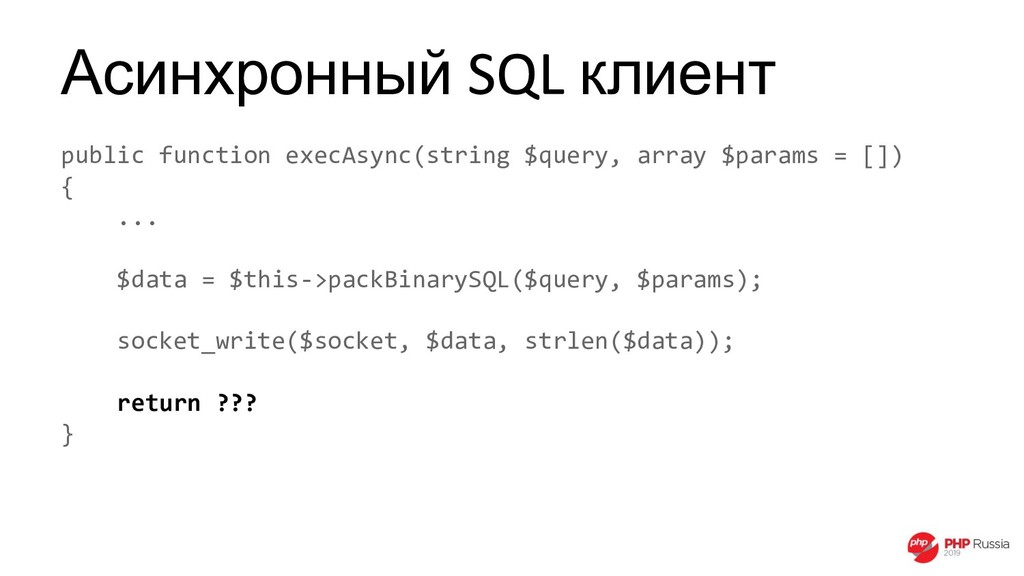This screenshot has height=576, width=1024.
Task: Click the "$this->" reference in the code
Action: point(278,280)
